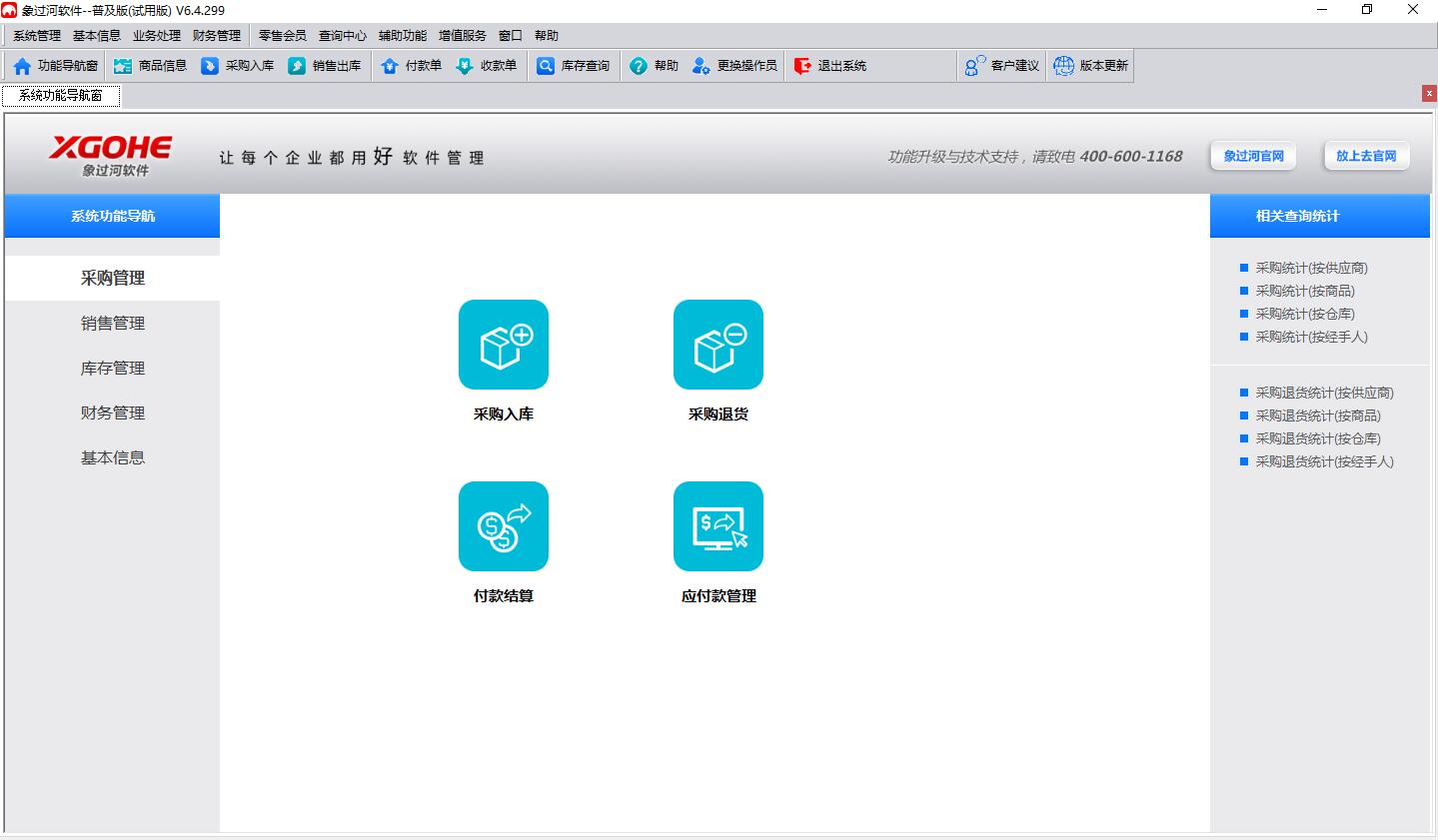Click 更换操作员 in the toolbar

pos(734,66)
